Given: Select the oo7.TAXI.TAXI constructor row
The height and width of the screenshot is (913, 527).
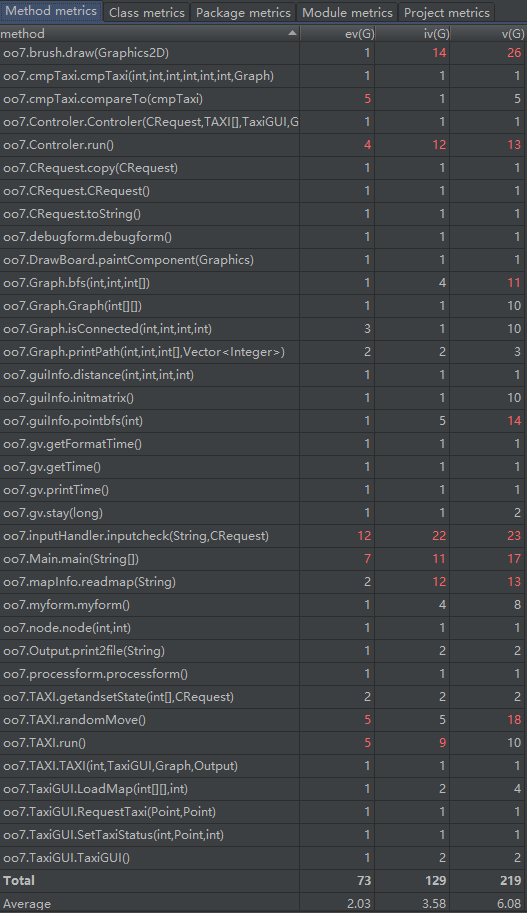Looking at the screenshot, I should click(x=263, y=766).
